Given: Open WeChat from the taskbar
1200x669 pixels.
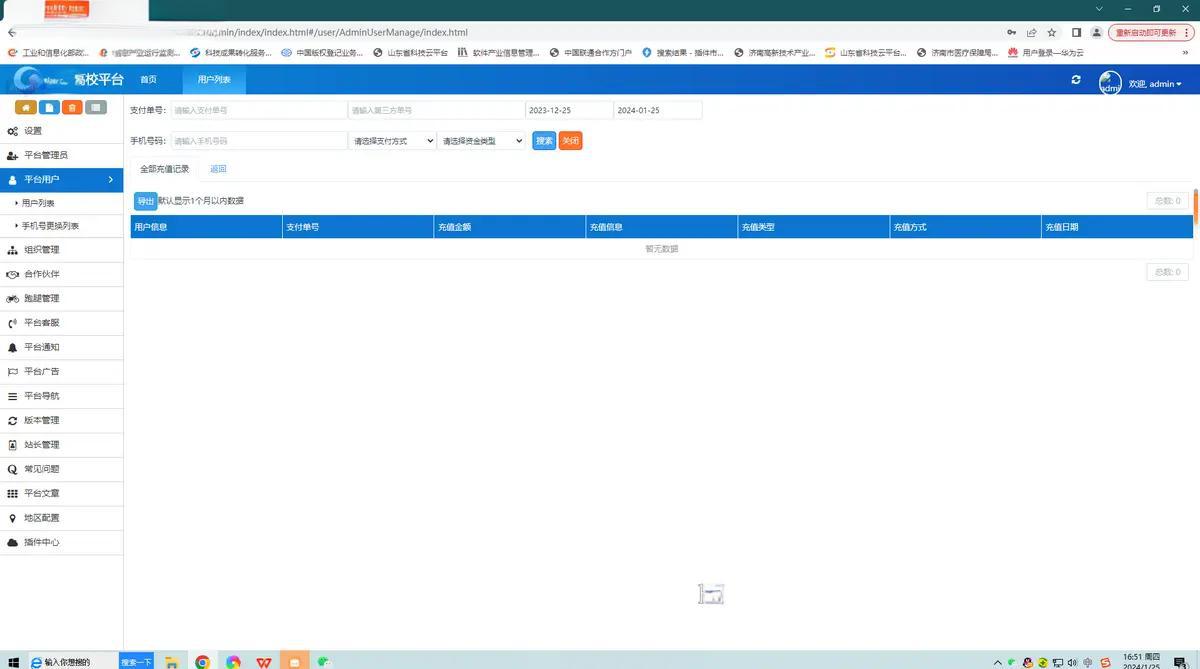Looking at the screenshot, I should click(x=324, y=662).
